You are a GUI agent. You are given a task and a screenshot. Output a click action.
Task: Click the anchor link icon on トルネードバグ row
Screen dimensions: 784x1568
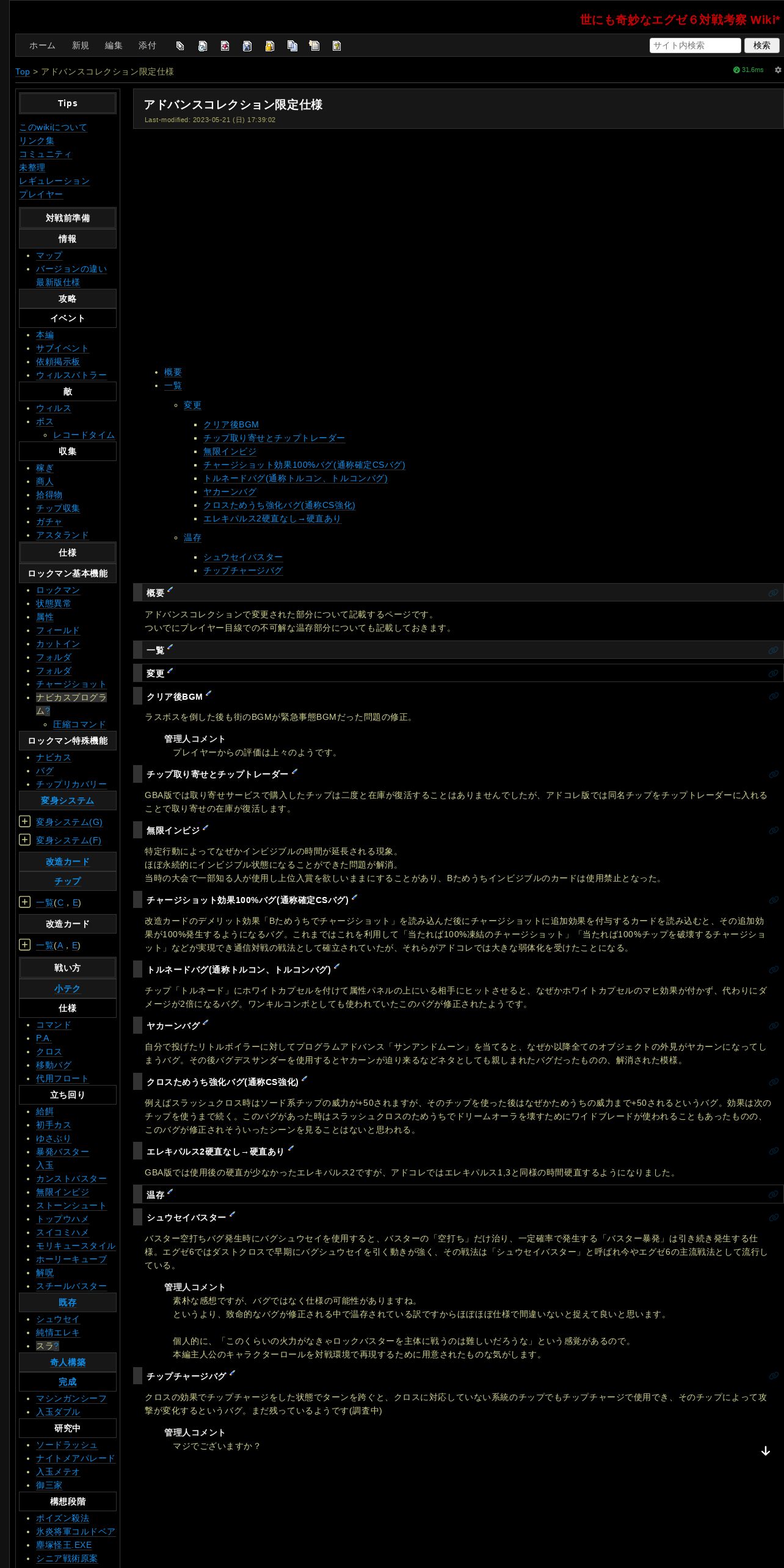click(773, 970)
